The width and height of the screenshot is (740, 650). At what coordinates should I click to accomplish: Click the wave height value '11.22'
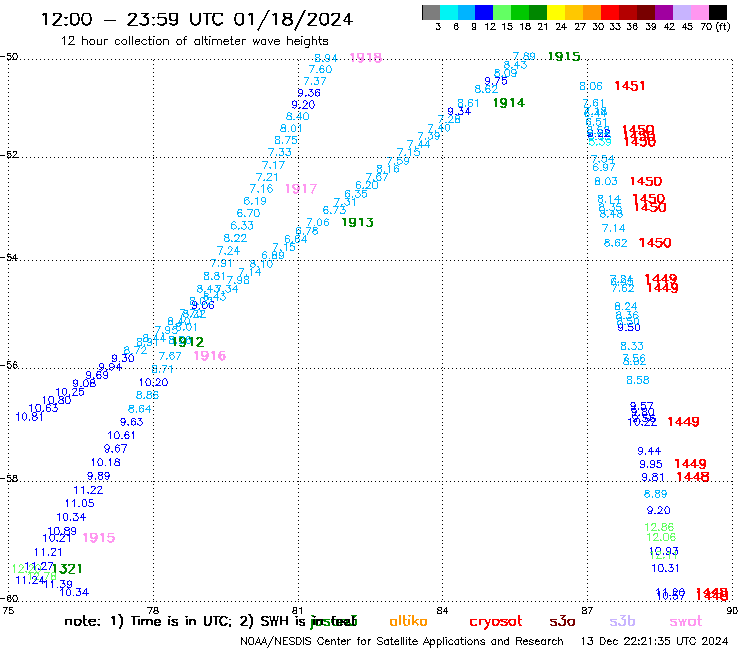tap(88, 490)
